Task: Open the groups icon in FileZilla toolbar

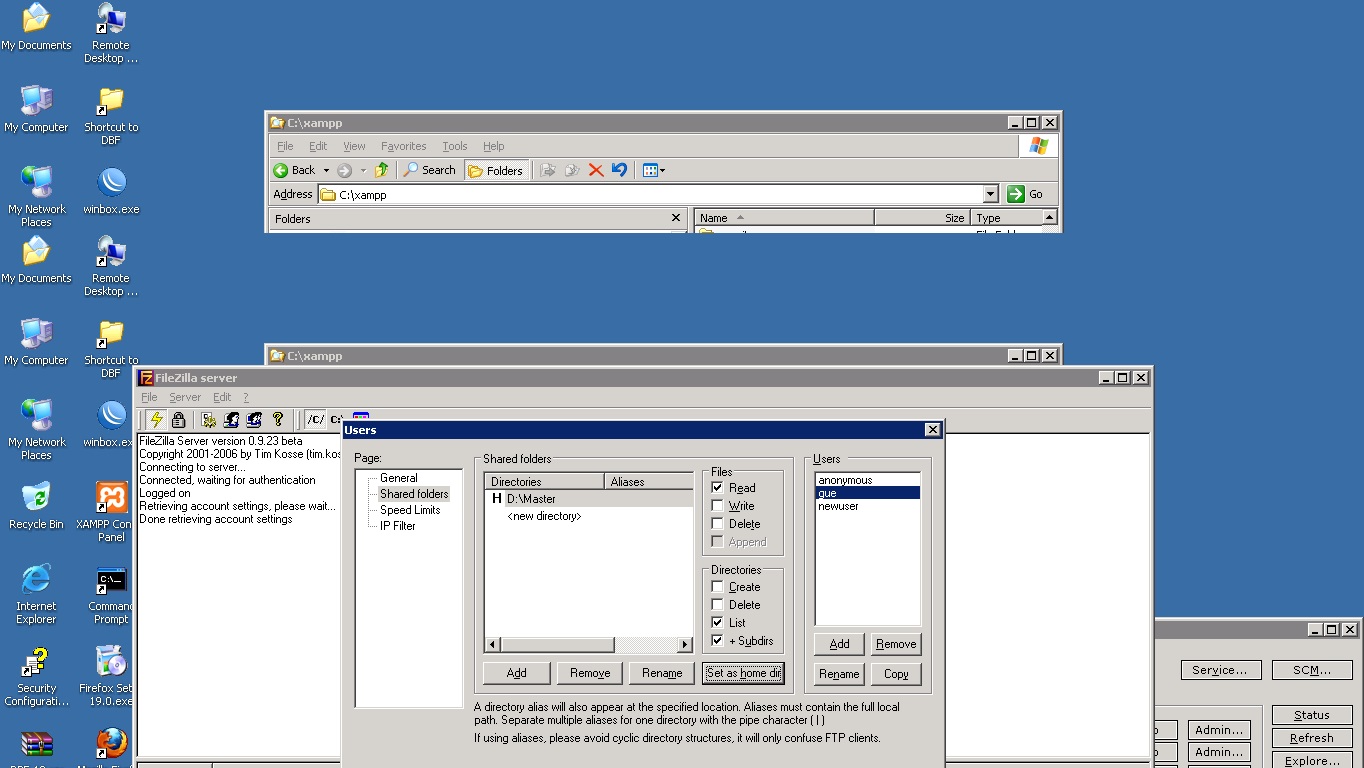Action: click(x=254, y=420)
